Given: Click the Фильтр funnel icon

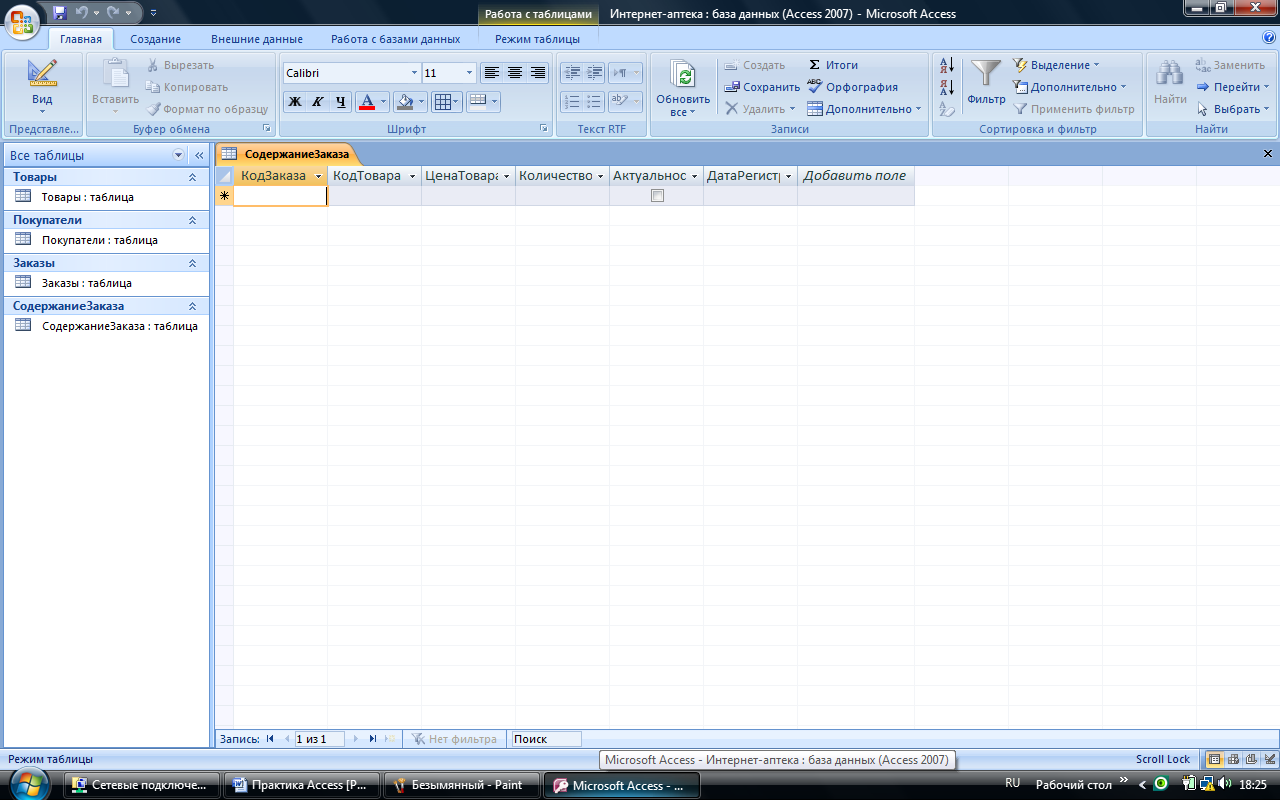Looking at the screenshot, I should point(986,74).
